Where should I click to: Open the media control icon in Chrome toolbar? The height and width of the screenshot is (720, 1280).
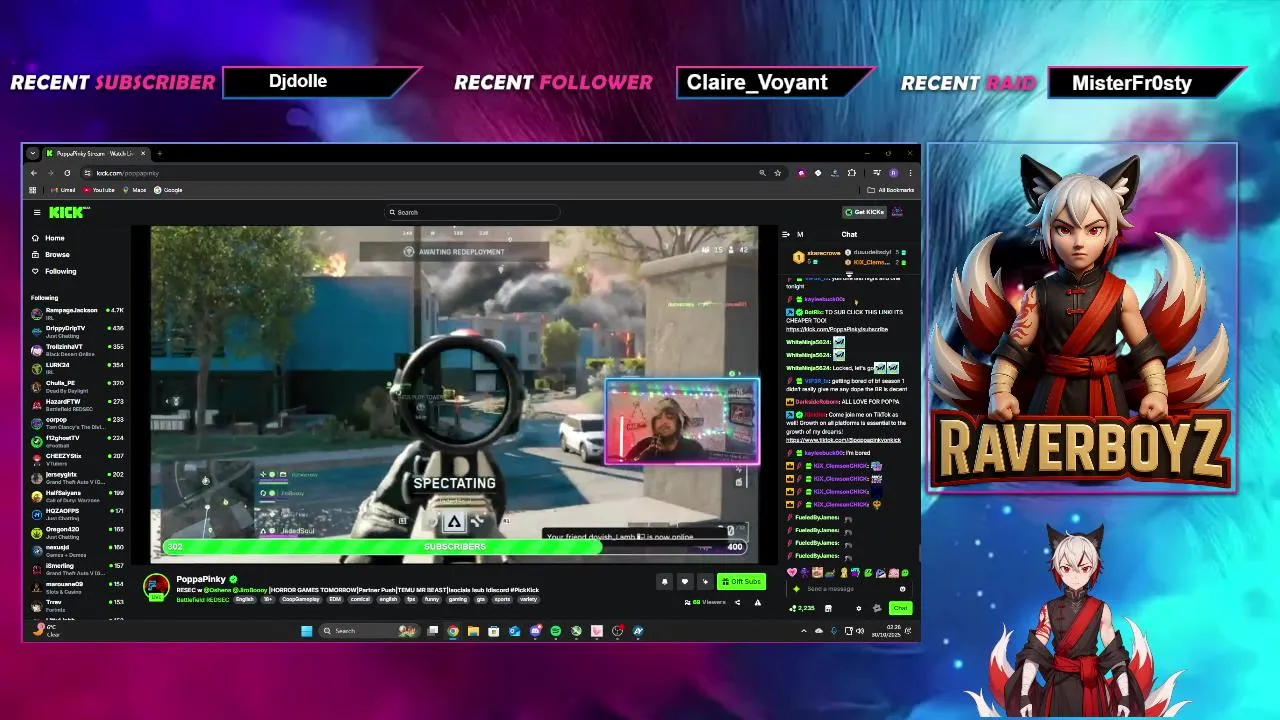[x=877, y=173]
